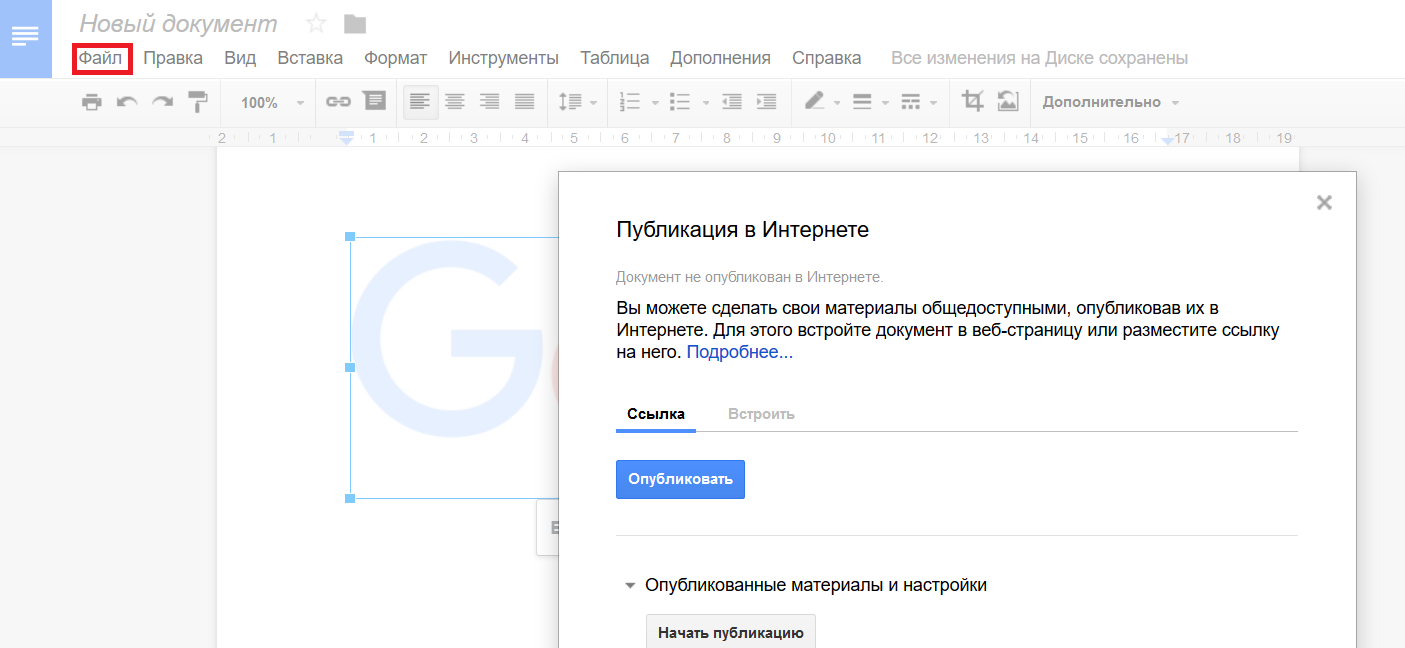Add a comment via toolbar icon
Viewport: 1405px width, 648px height.
point(374,102)
